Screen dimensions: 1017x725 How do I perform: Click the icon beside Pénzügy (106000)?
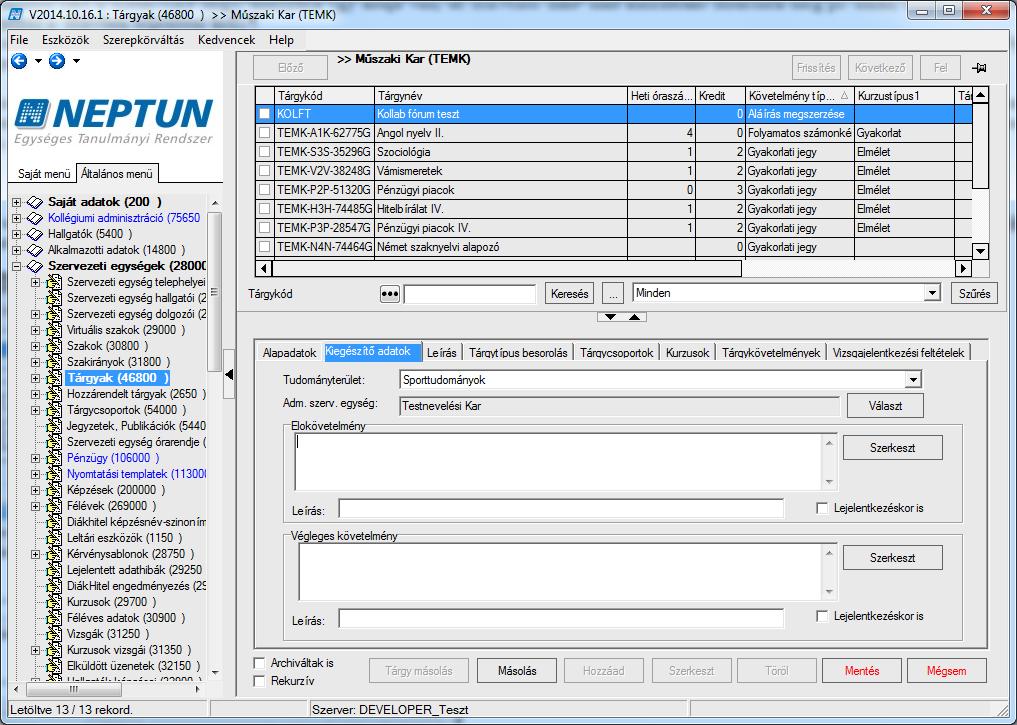coord(54,458)
